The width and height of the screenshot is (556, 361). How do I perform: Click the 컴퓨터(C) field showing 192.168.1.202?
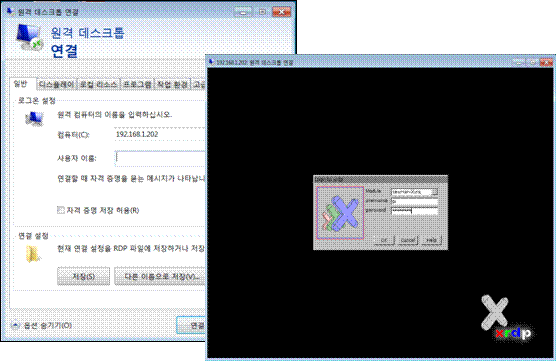point(160,134)
